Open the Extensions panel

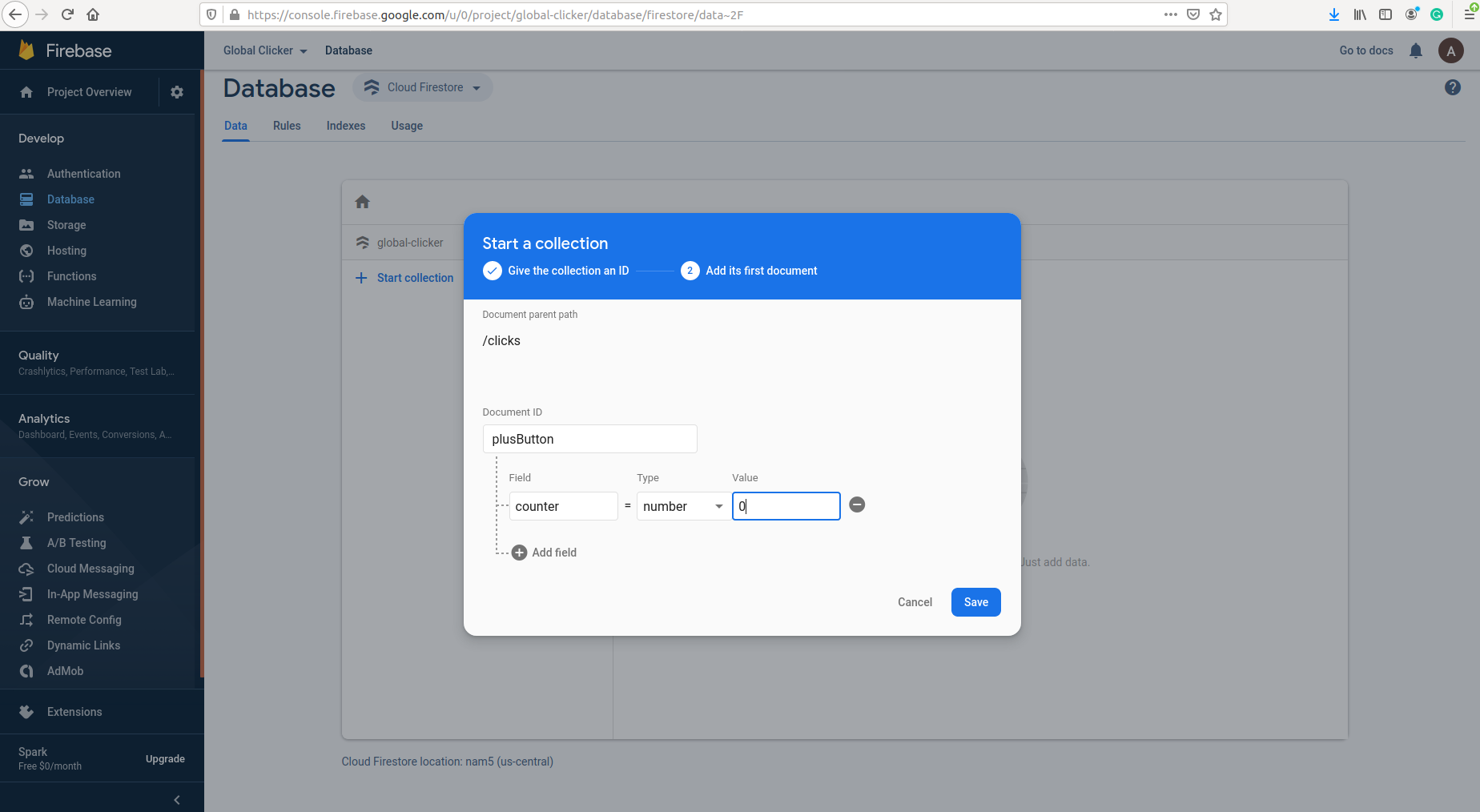pyautogui.click(x=74, y=712)
